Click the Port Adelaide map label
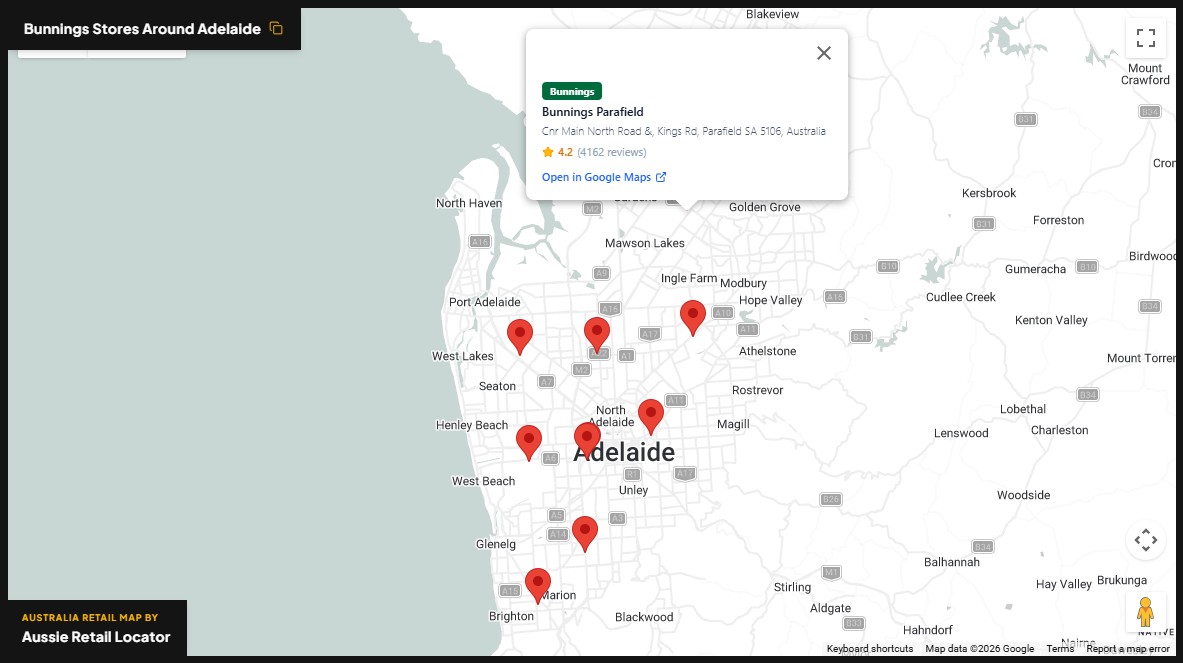Screen dimensions: 1183x663 [x=484, y=302]
